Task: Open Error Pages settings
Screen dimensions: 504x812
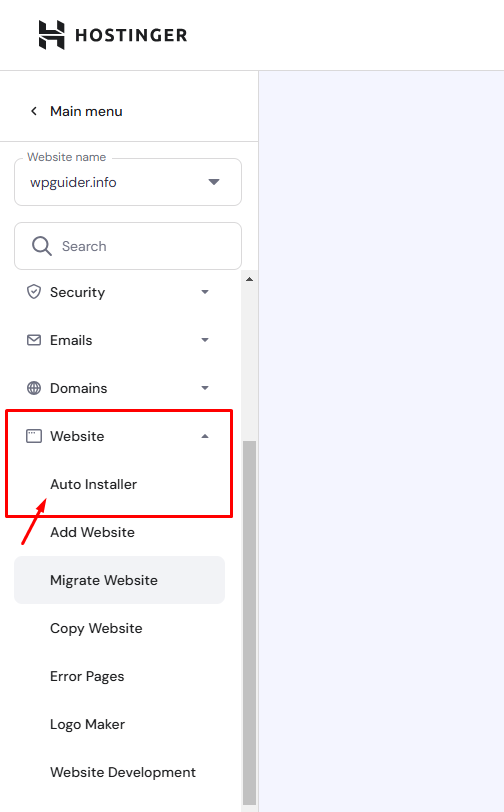Action: pyautogui.click(x=87, y=676)
